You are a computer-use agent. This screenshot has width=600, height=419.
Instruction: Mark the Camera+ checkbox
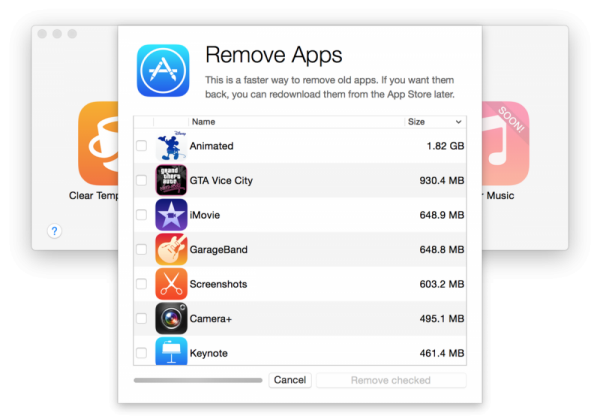142,318
